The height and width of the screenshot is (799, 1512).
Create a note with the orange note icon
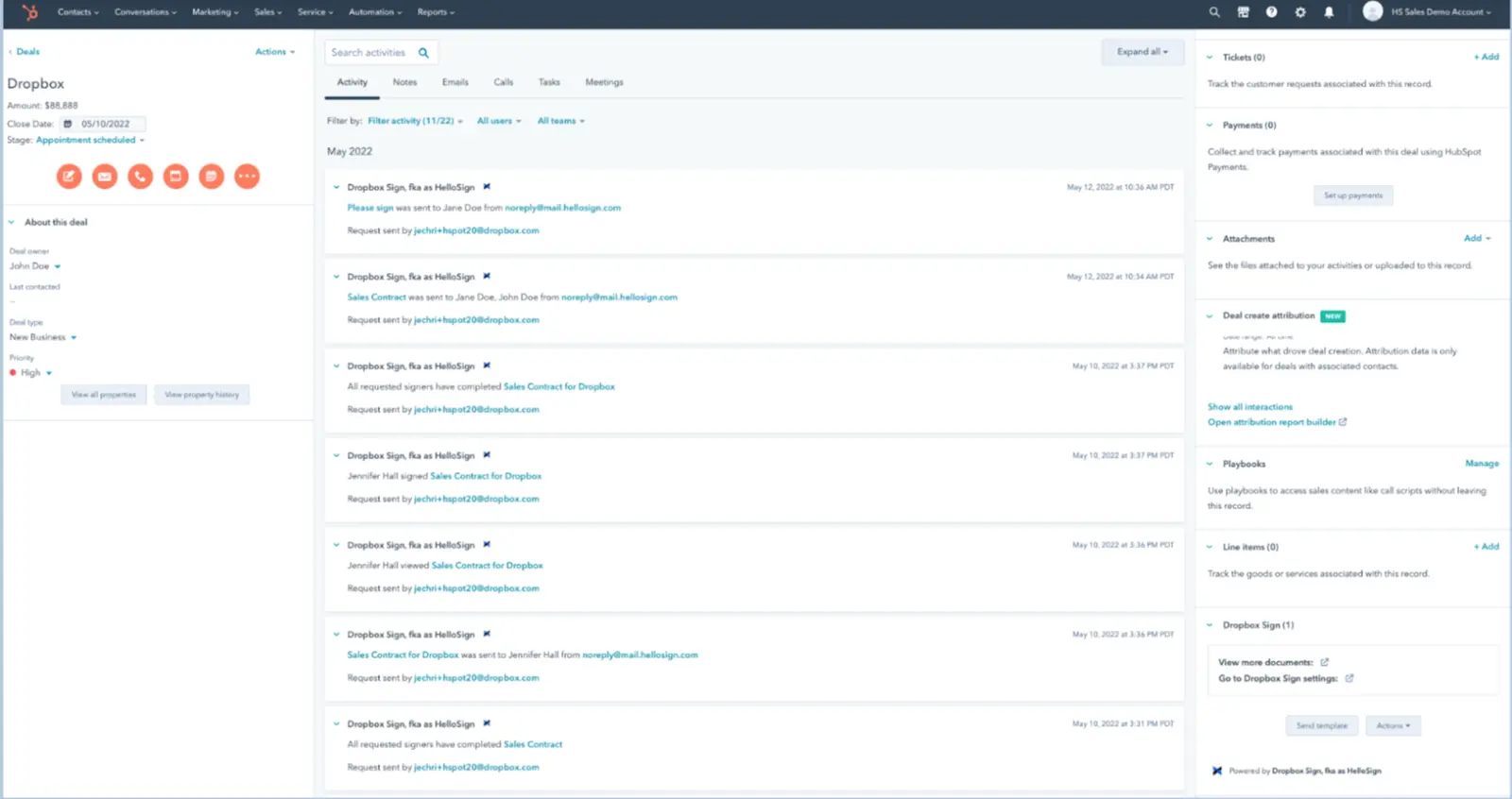tap(69, 176)
